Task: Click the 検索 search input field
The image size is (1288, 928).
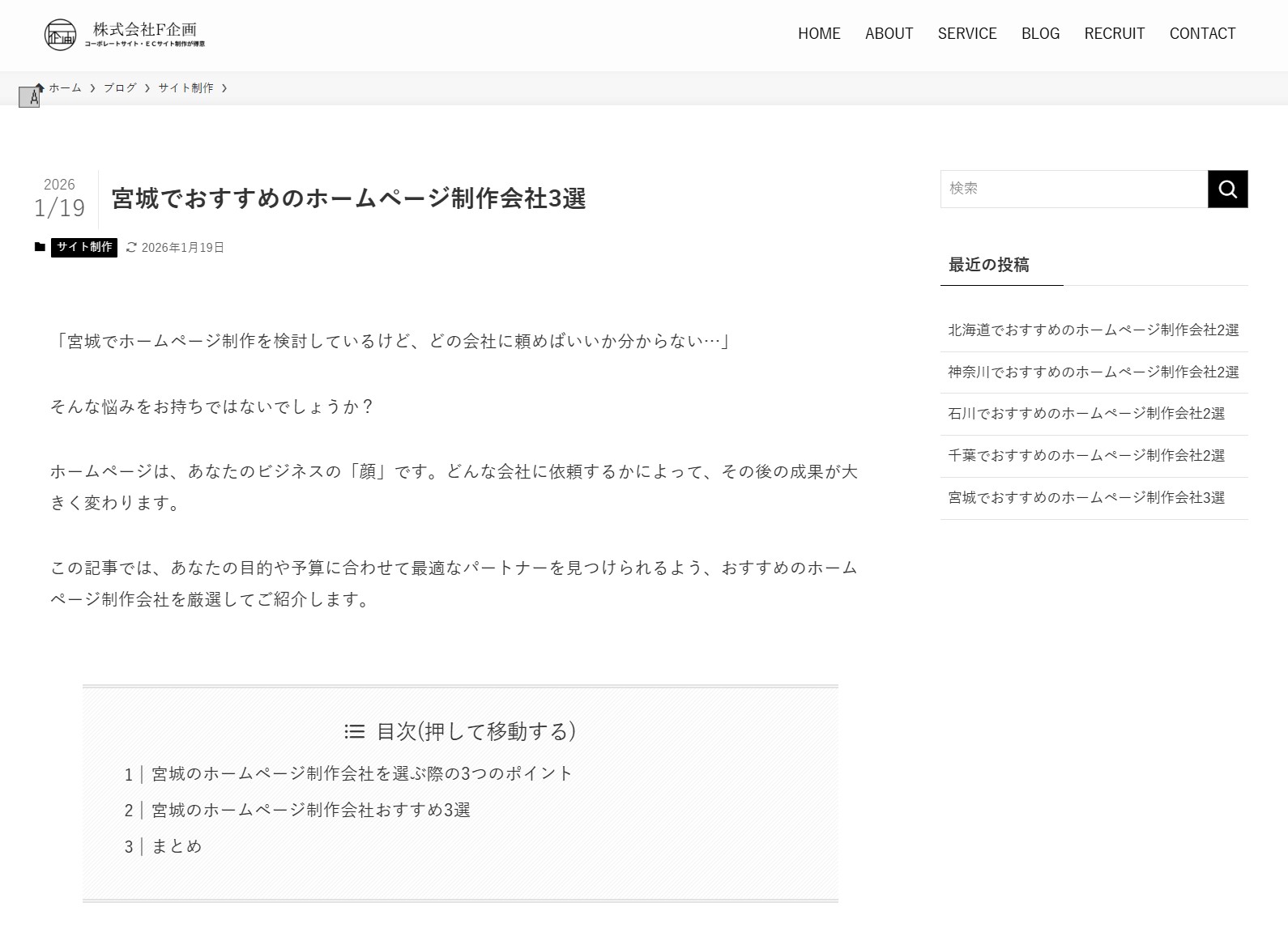Action: 1074,189
